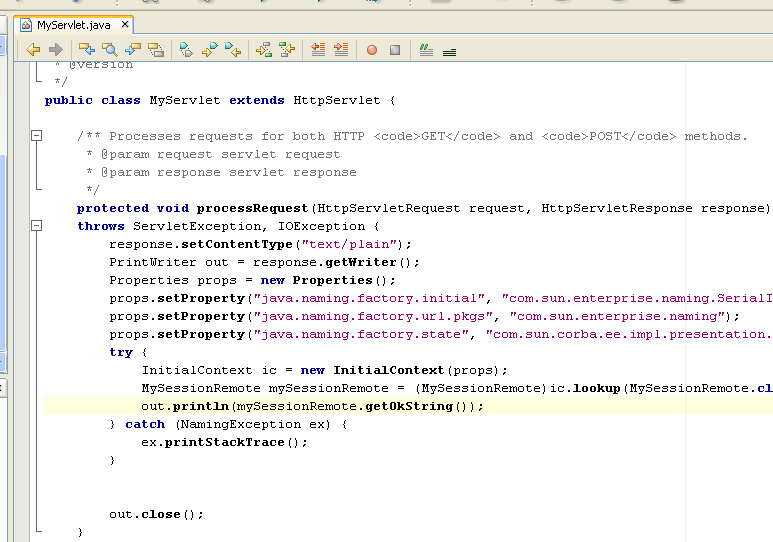Stop macro recording with square icon
This screenshot has height=542, width=773.
pos(395,49)
